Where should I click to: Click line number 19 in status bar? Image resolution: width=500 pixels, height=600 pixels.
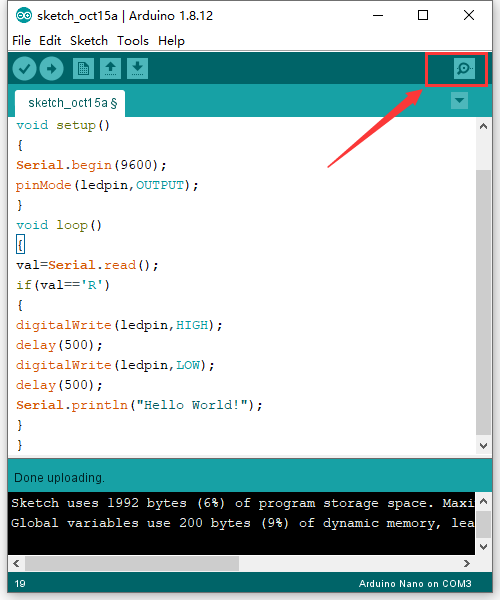20,584
